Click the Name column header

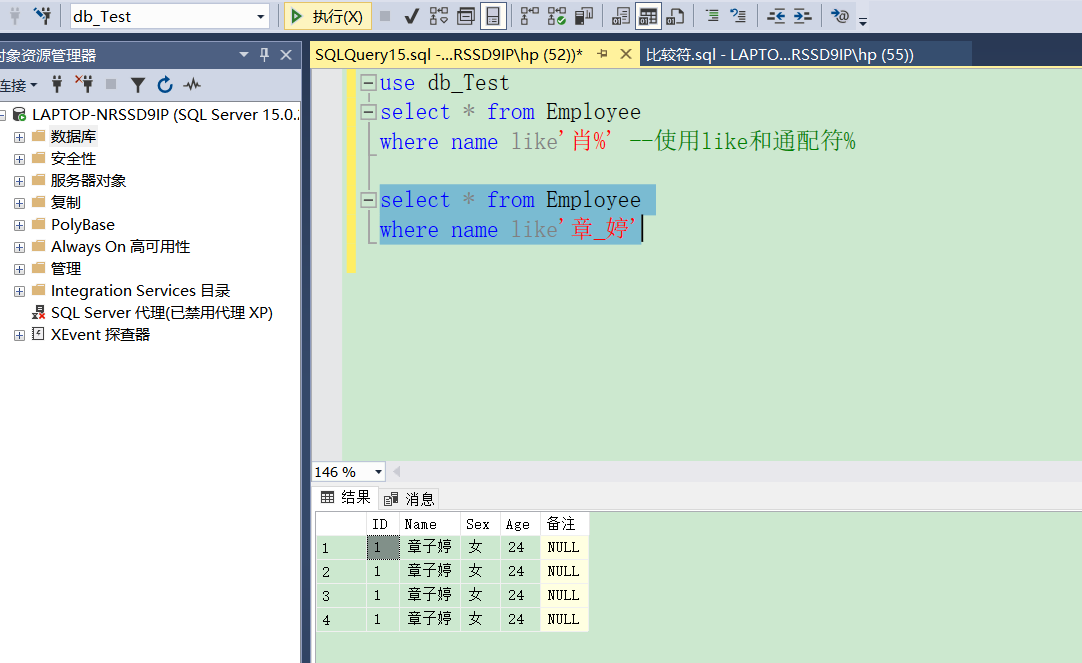[429, 524]
